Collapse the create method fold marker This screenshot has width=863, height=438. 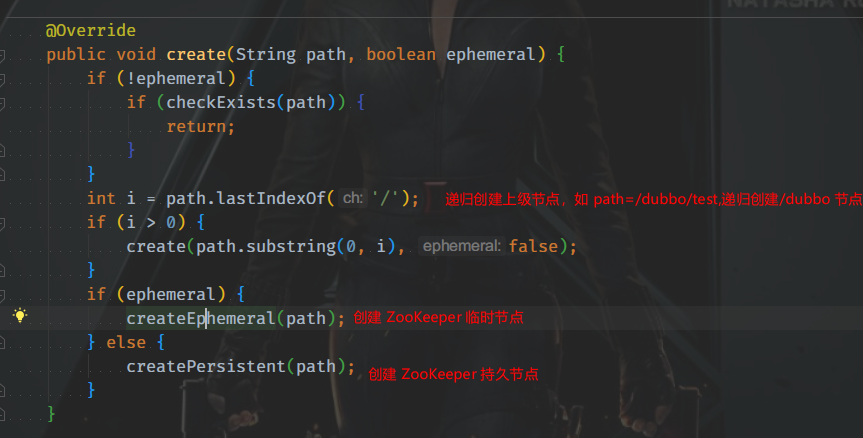point(2,55)
